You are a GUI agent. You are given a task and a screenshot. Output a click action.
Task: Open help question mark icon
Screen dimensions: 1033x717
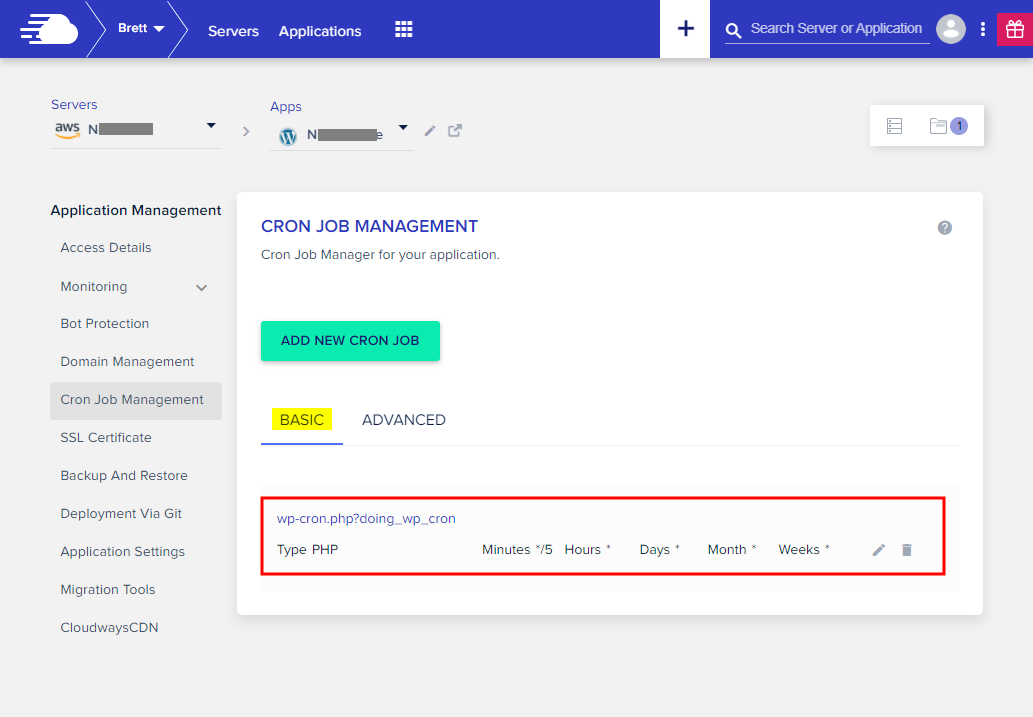(x=945, y=227)
